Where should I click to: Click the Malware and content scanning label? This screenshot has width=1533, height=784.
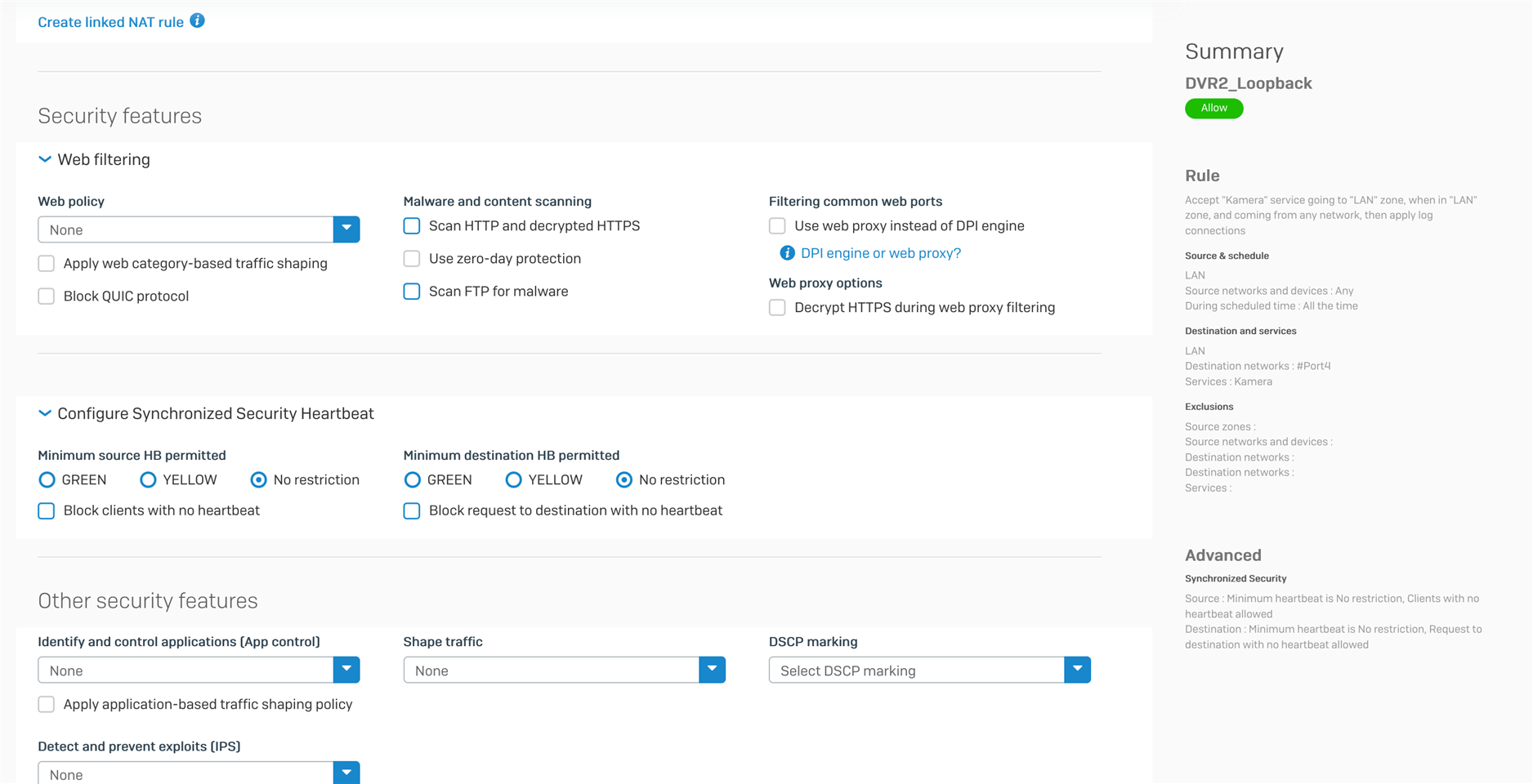(x=497, y=201)
